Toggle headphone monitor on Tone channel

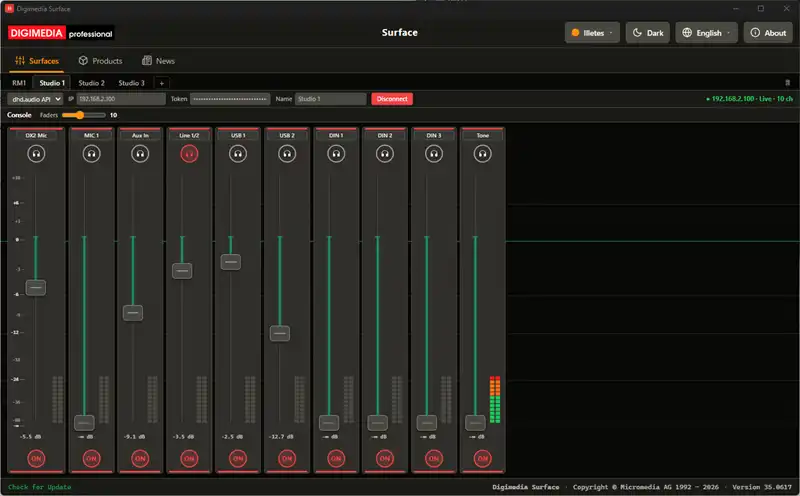click(482, 154)
